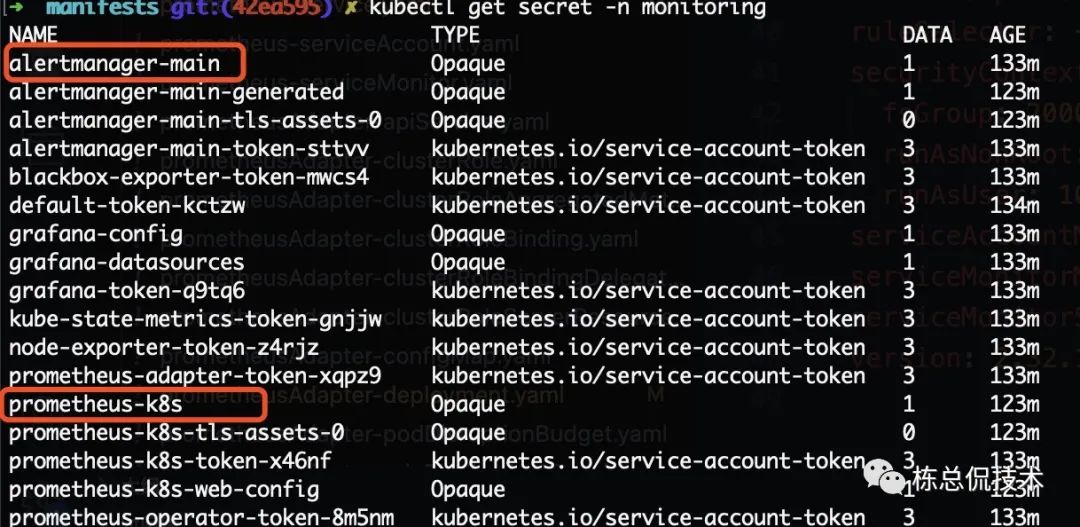
Task: Click the NAME column header
Action: click(34, 35)
